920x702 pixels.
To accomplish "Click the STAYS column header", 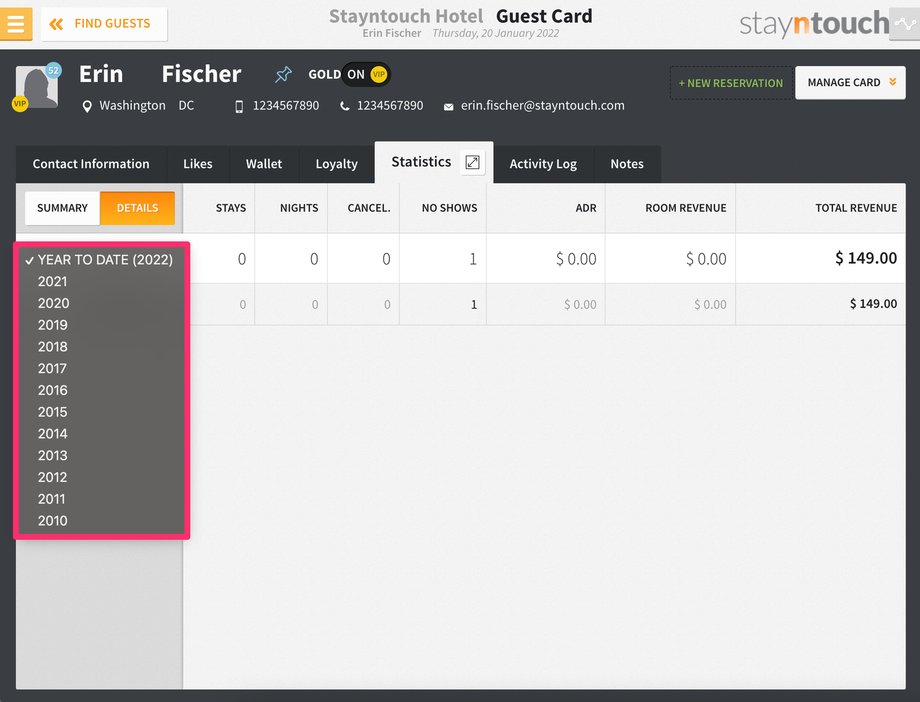I will click(231, 208).
